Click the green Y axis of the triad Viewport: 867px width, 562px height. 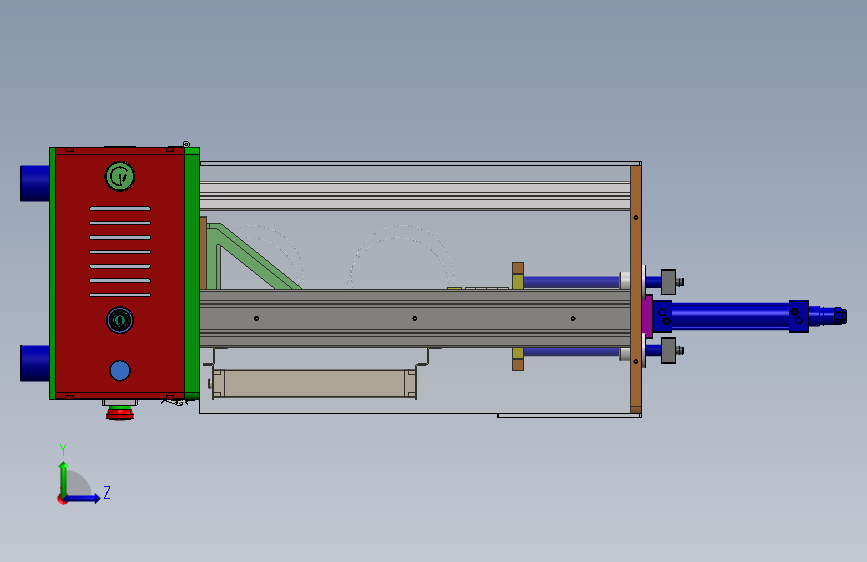point(64,479)
